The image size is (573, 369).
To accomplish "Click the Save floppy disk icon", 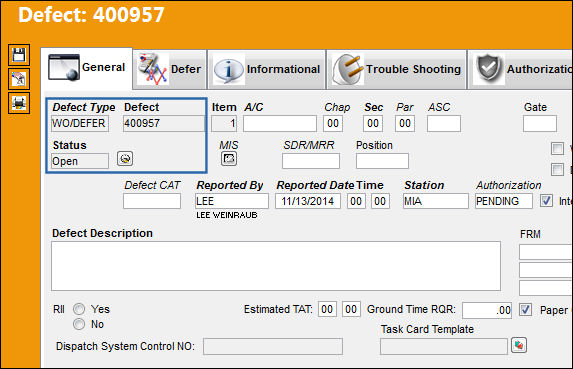I will [19, 55].
